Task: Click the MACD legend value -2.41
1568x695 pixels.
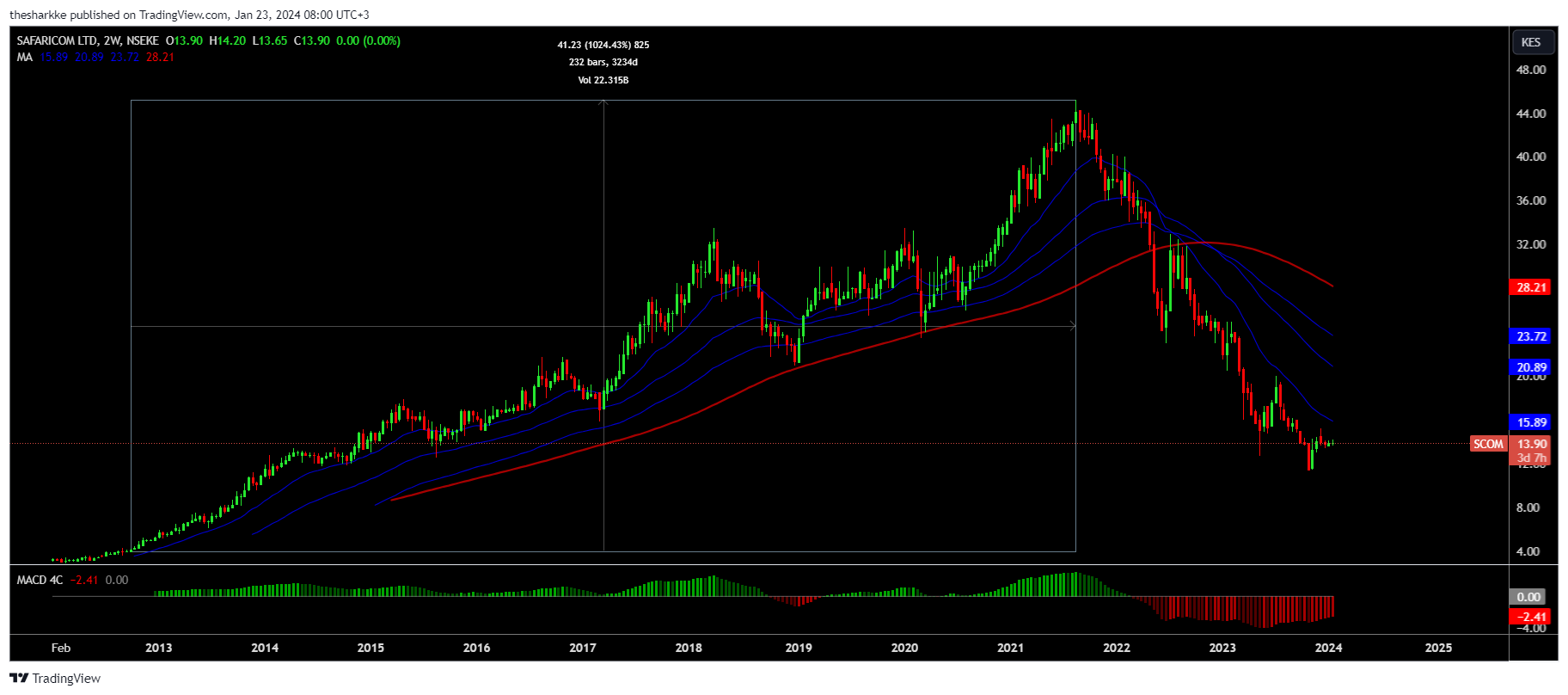Action: point(84,580)
